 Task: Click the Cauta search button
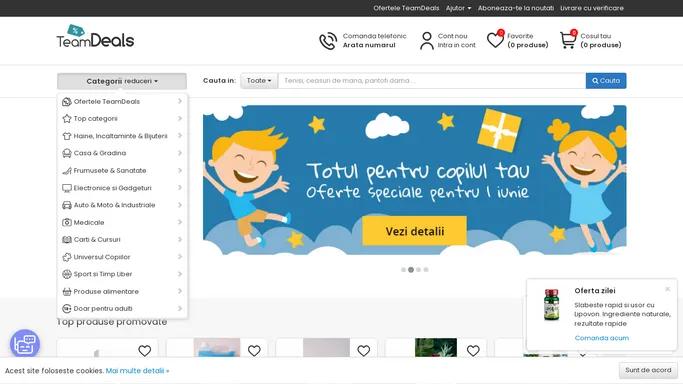[x=606, y=81]
